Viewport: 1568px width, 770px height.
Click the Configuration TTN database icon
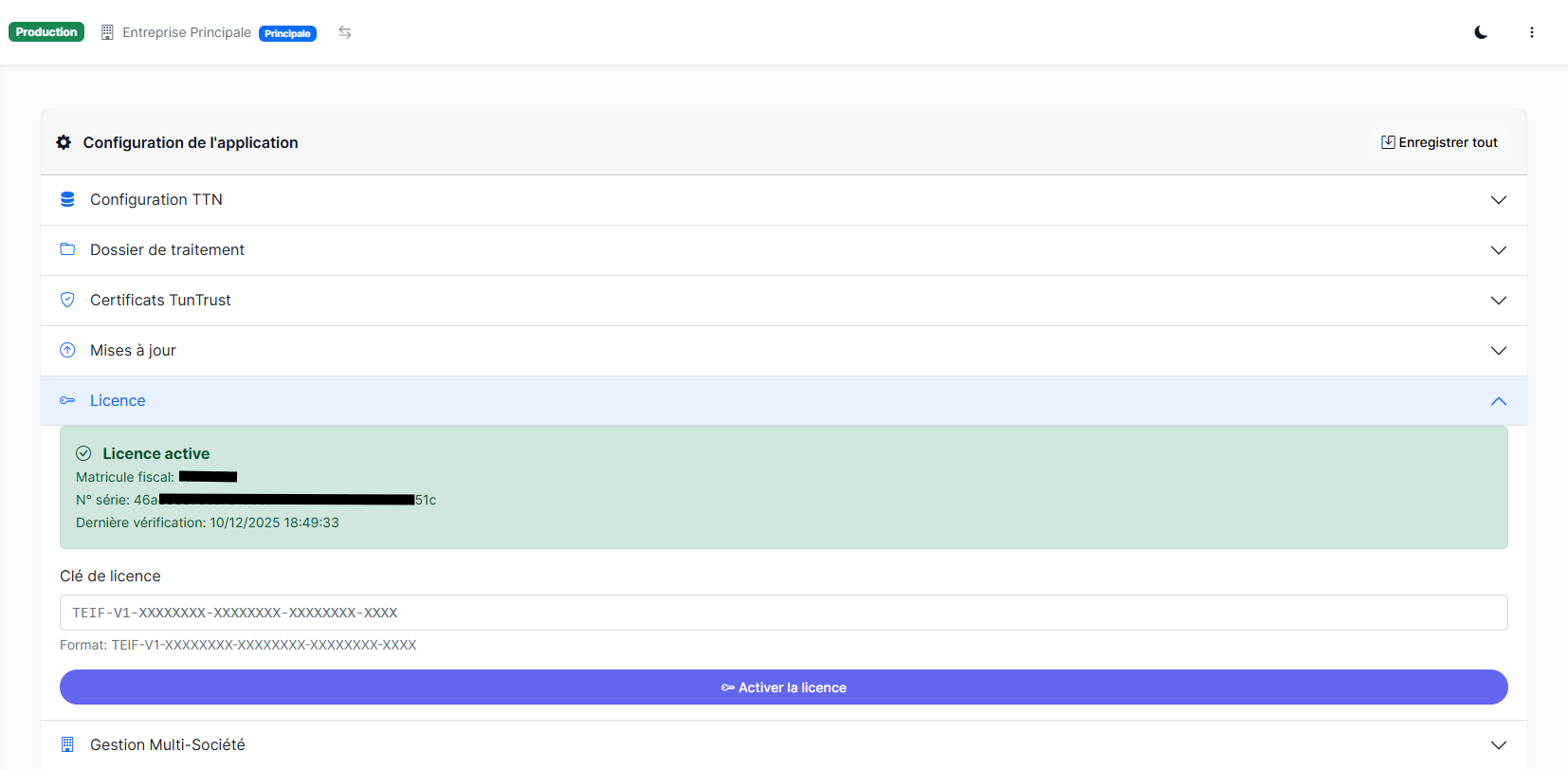pos(67,199)
